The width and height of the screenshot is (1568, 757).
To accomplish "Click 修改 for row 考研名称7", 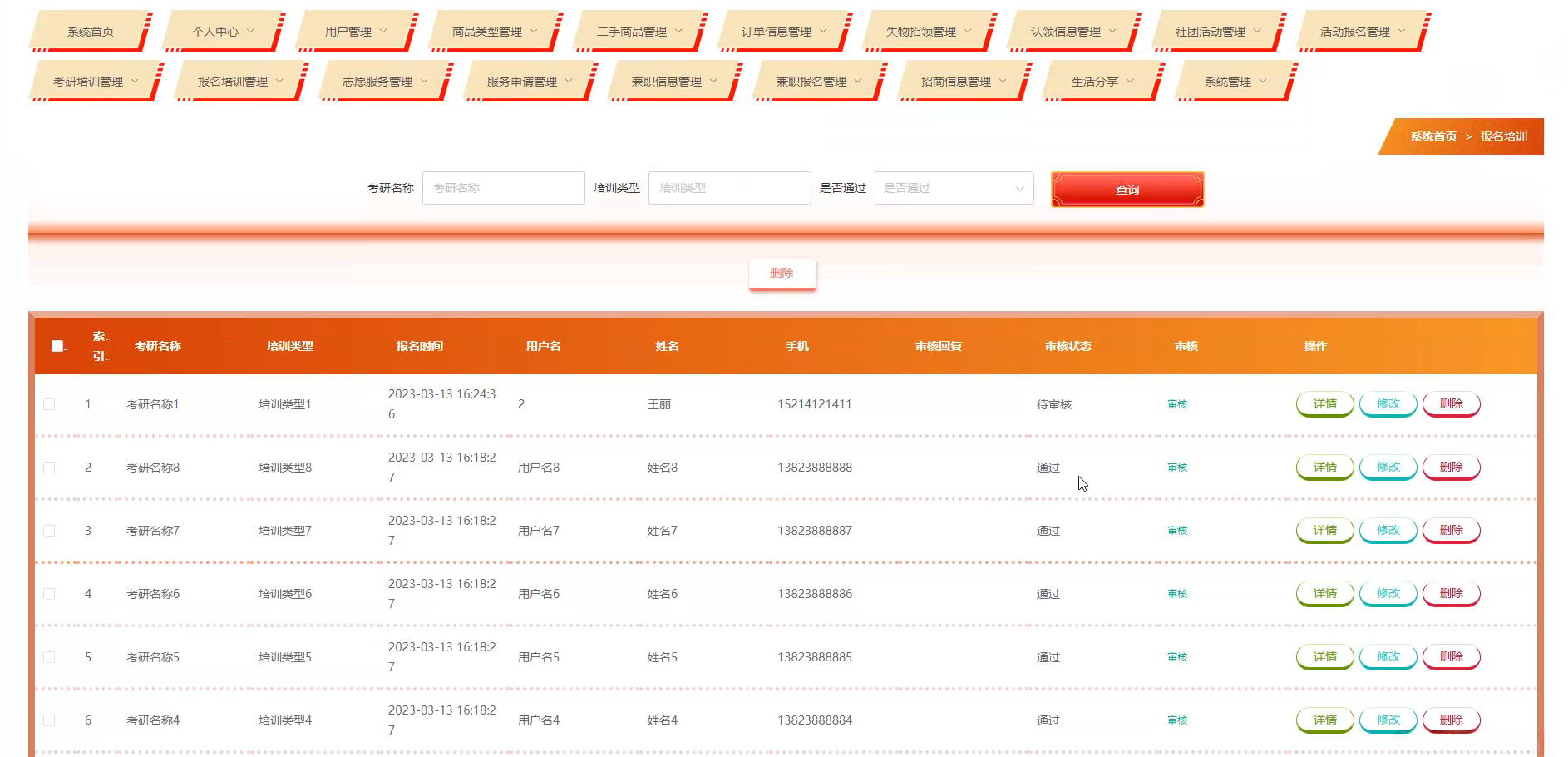I will click(1388, 531).
